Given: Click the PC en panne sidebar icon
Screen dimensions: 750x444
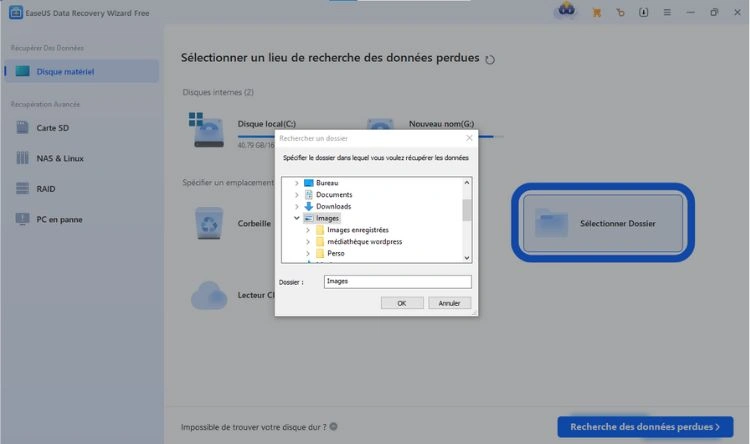Looking at the screenshot, I should tap(22, 219).
